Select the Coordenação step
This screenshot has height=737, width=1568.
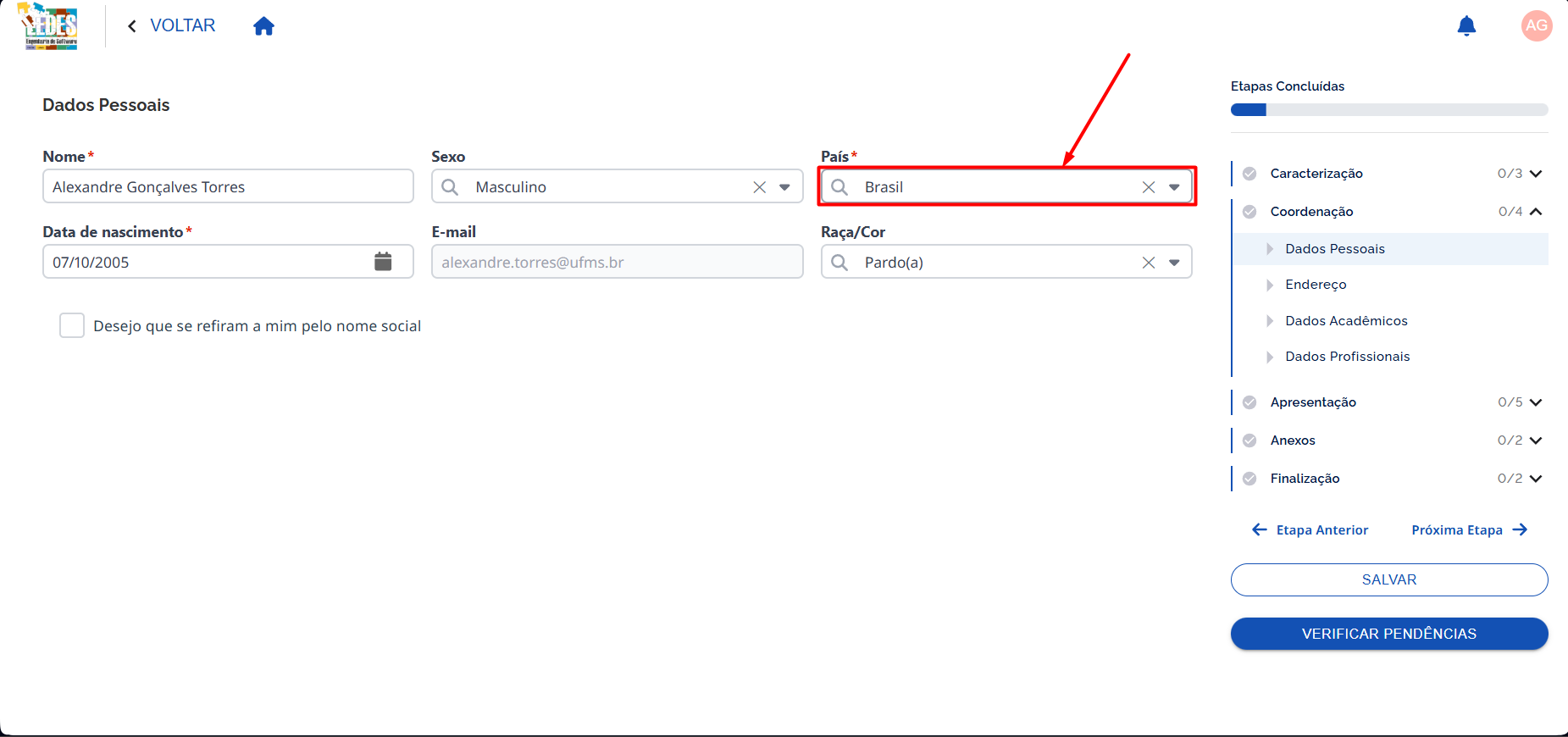pos(1311,212)
